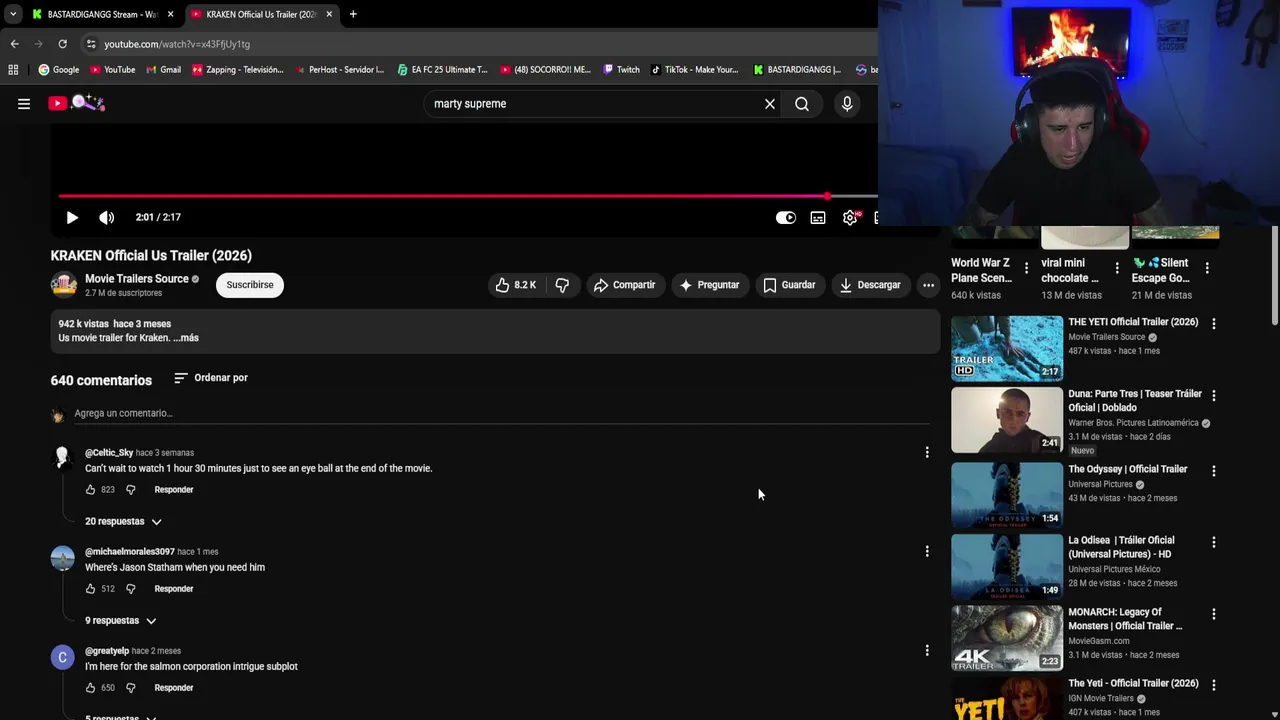Play the paused video

[72, 217]
